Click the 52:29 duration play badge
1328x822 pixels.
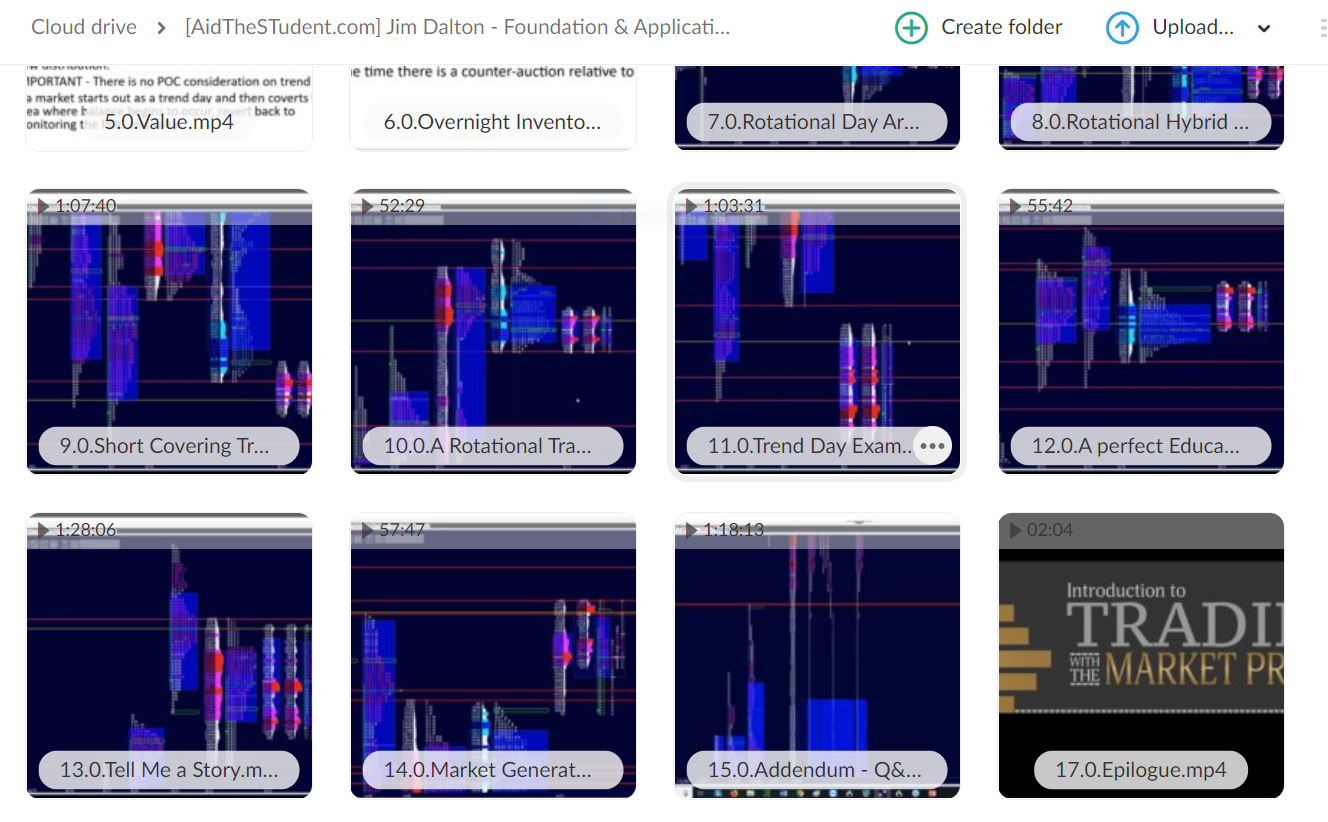coord(392,205)
